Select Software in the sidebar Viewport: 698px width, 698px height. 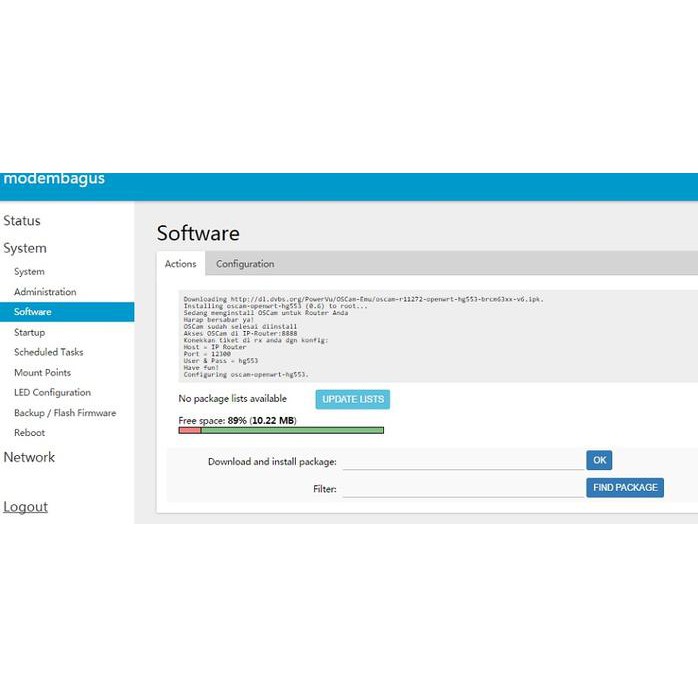click(33, 312)
